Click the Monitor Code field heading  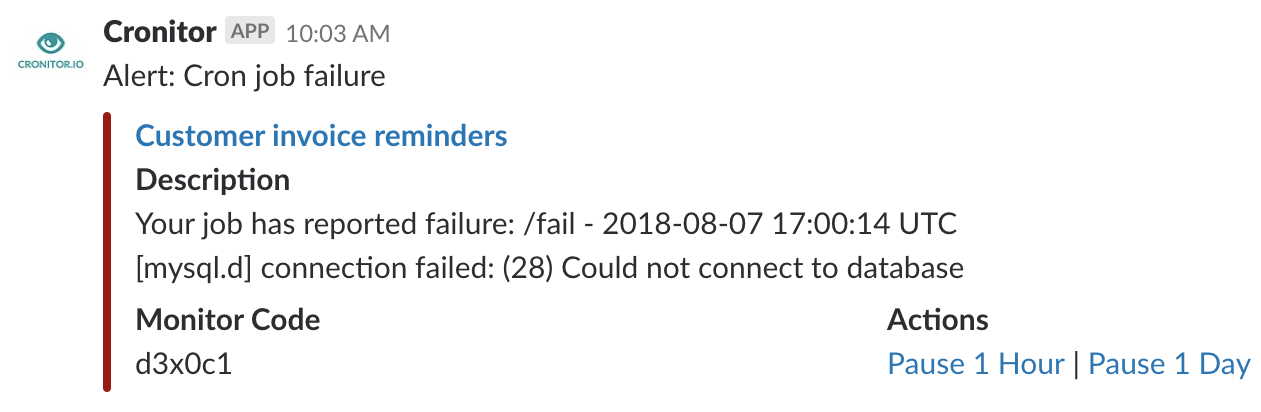coord(227,320)
